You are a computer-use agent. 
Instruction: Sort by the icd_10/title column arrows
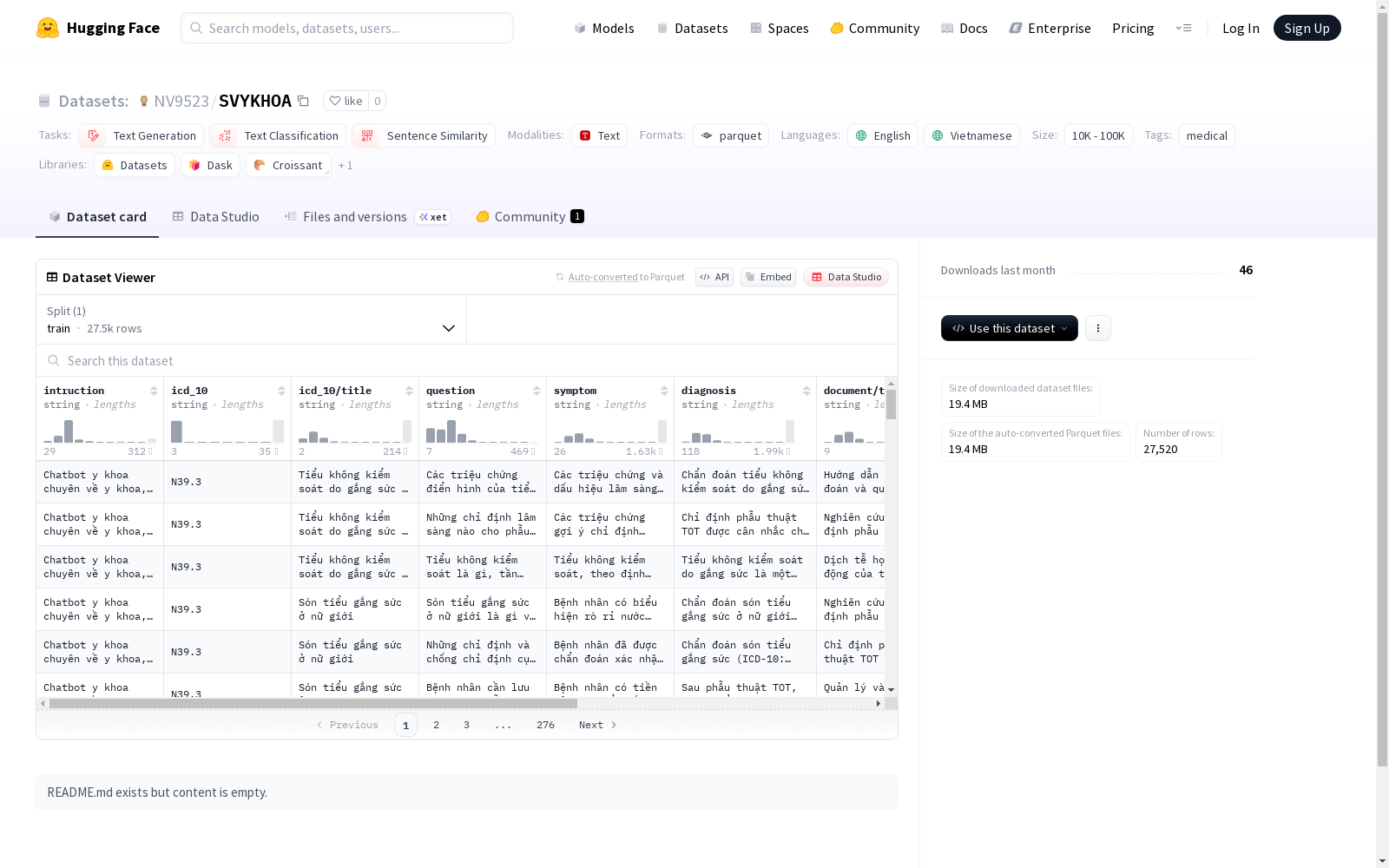[409, 391]
